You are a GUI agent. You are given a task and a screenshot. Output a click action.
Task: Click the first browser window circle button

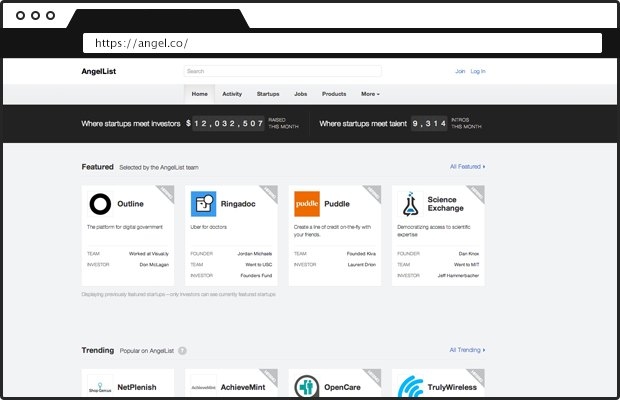pyautogui.click(x=20, y=15)
